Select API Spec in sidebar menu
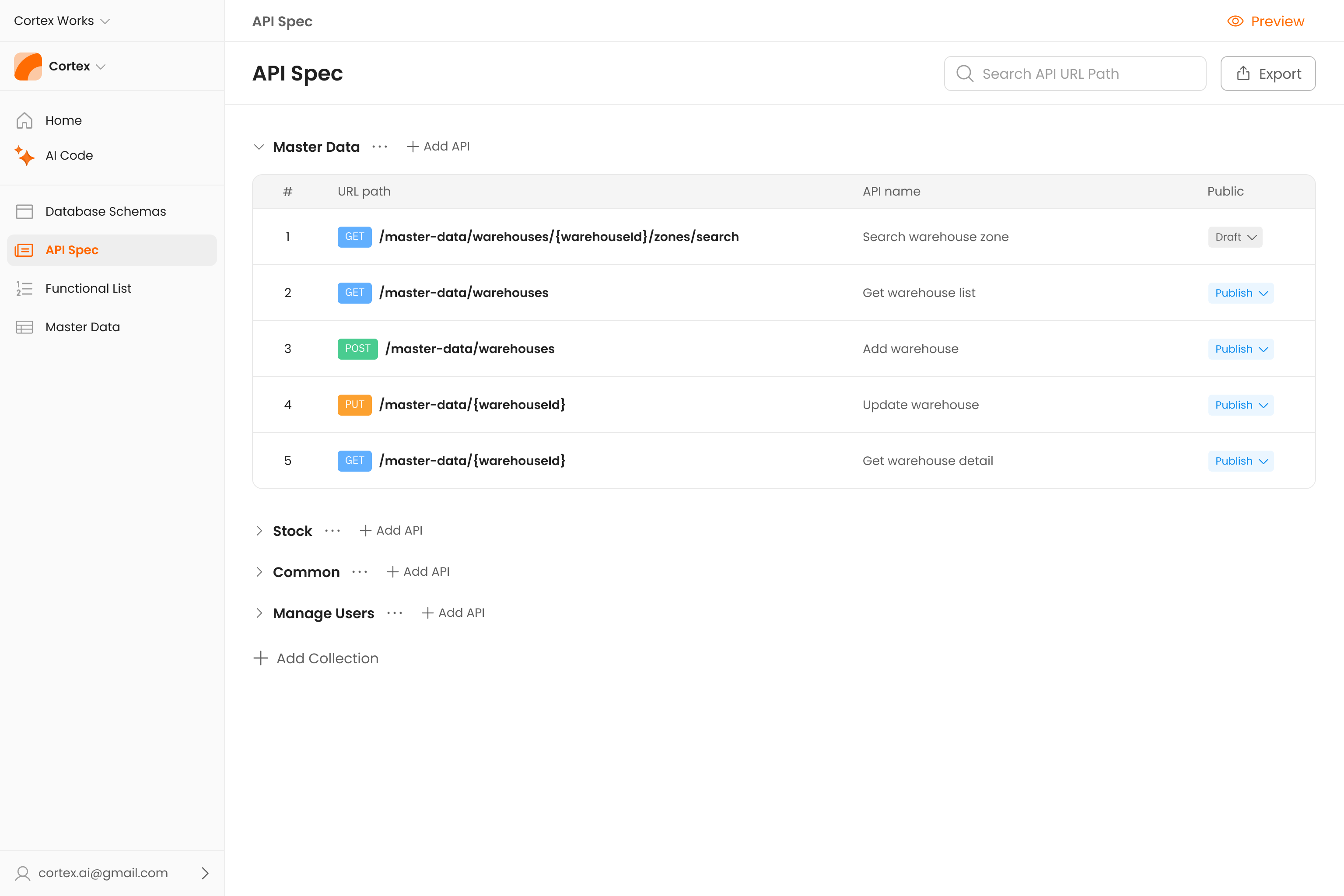The height and width of the screenshot is (896, 1344). click(112, 250)
